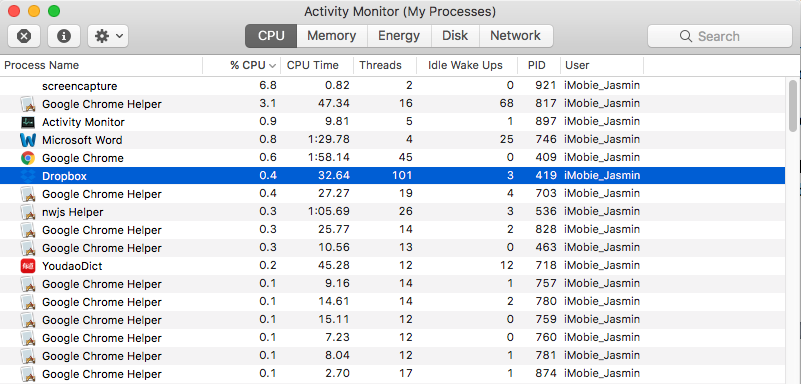Click the PID 921 cell

546,86
